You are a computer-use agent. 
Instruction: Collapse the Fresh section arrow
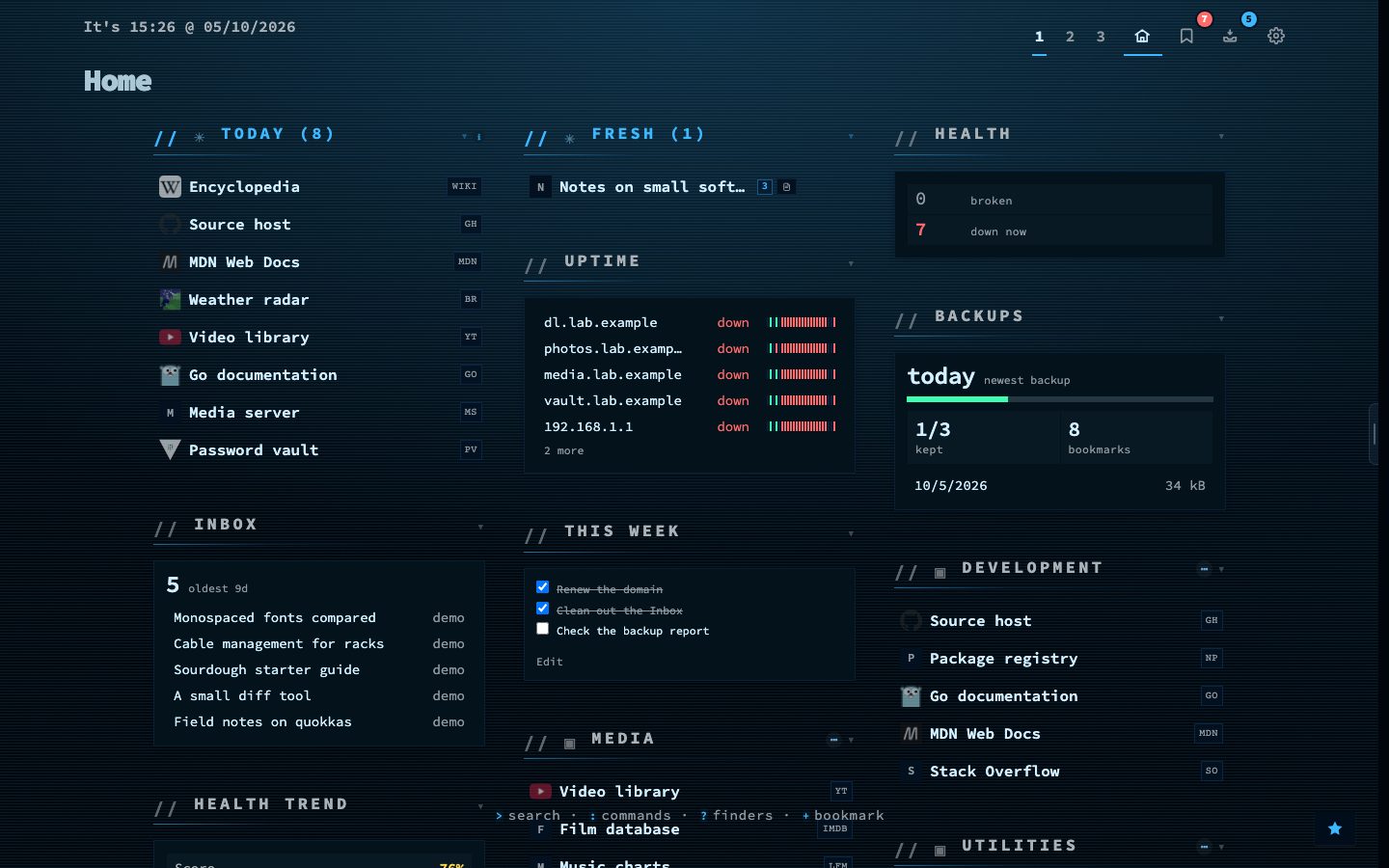point(851,137)
